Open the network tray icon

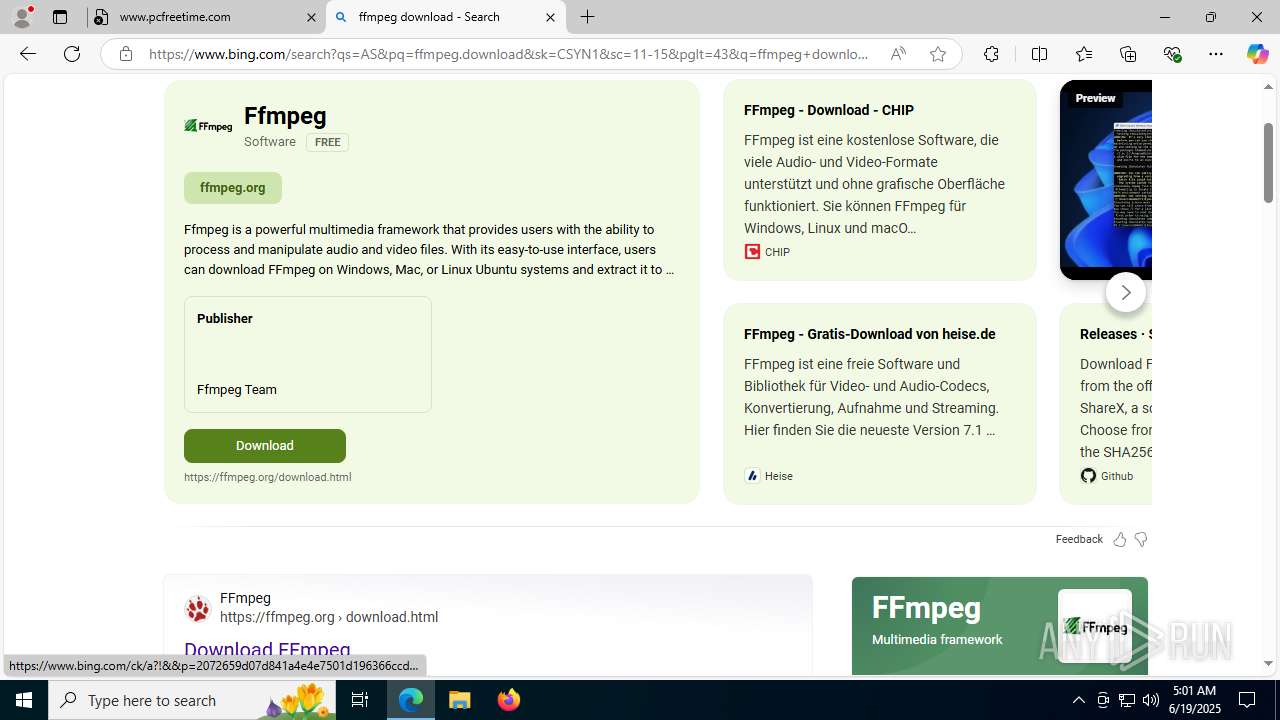pyautogui.click(x=1127, y=700)
